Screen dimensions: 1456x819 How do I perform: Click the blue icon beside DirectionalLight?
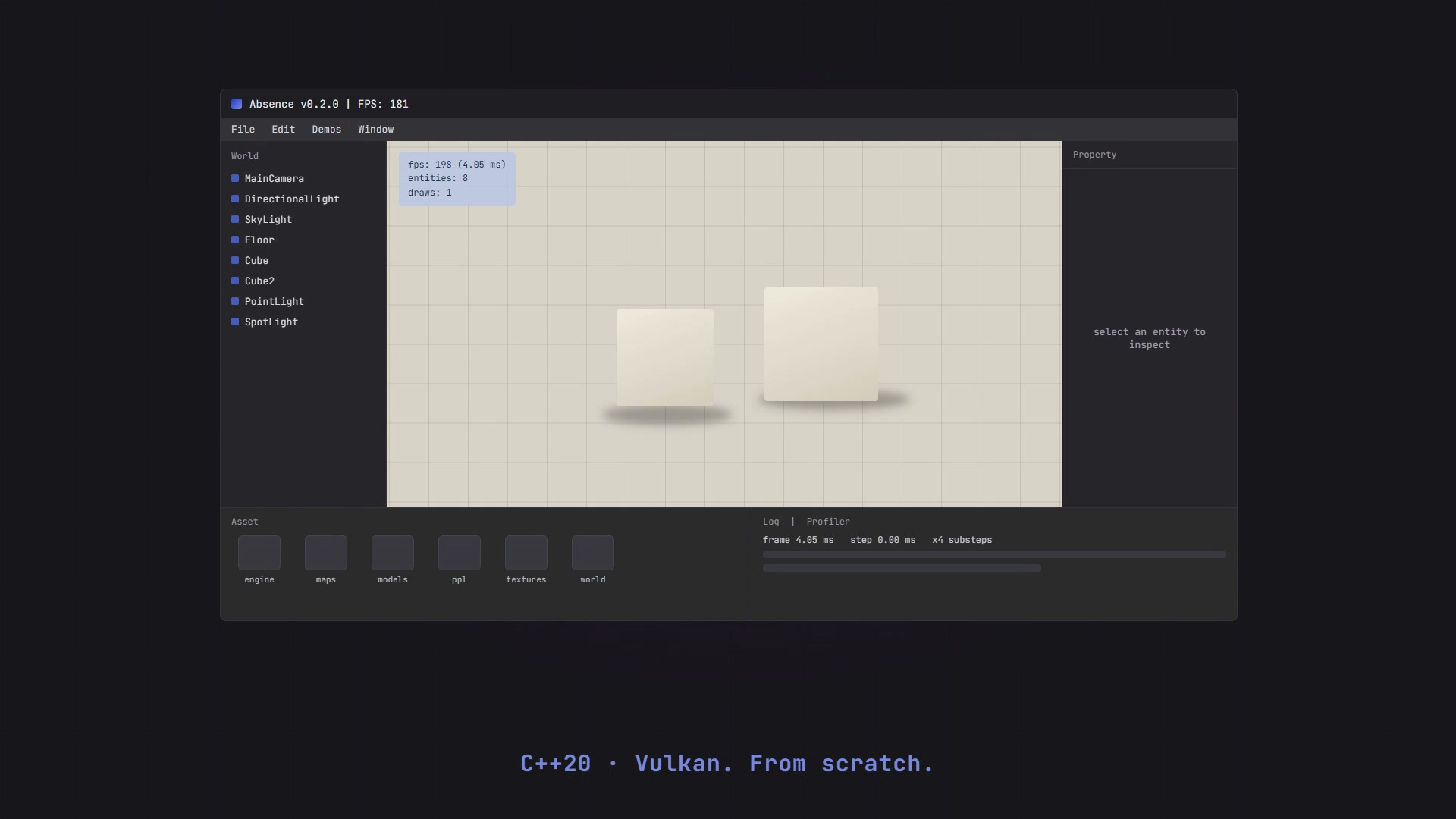pyautogui.click(x=235, y=199)
